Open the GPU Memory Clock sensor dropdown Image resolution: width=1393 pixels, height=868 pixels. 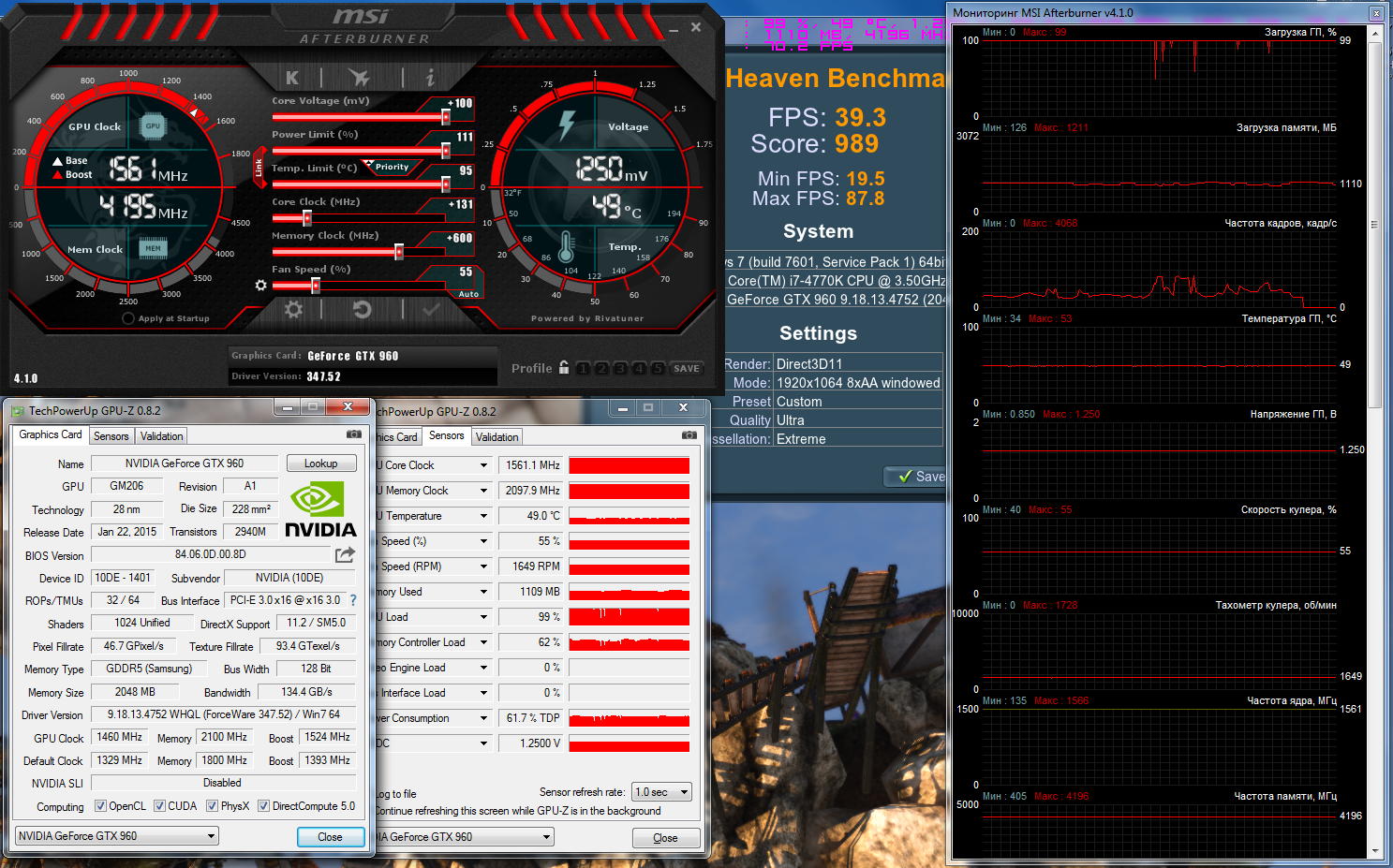coord(483,491)
